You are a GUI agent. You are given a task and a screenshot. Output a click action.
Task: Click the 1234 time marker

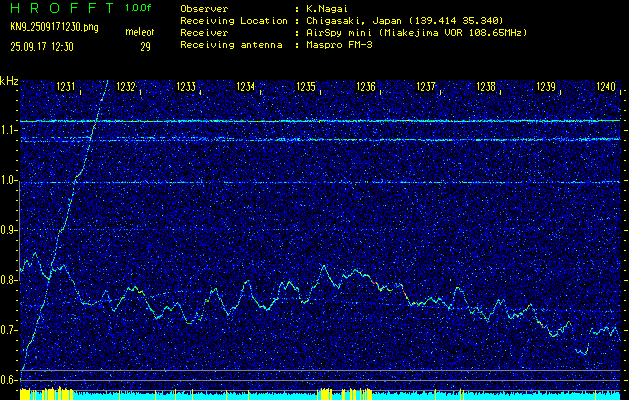(246, 86)
